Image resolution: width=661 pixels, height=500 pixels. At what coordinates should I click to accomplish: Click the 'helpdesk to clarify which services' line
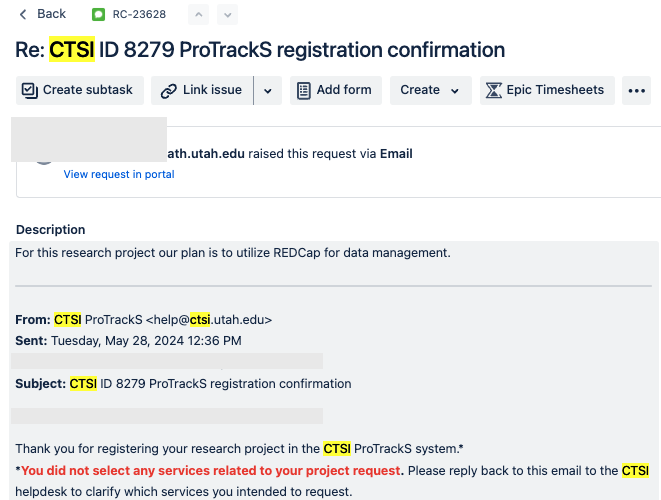184,492
